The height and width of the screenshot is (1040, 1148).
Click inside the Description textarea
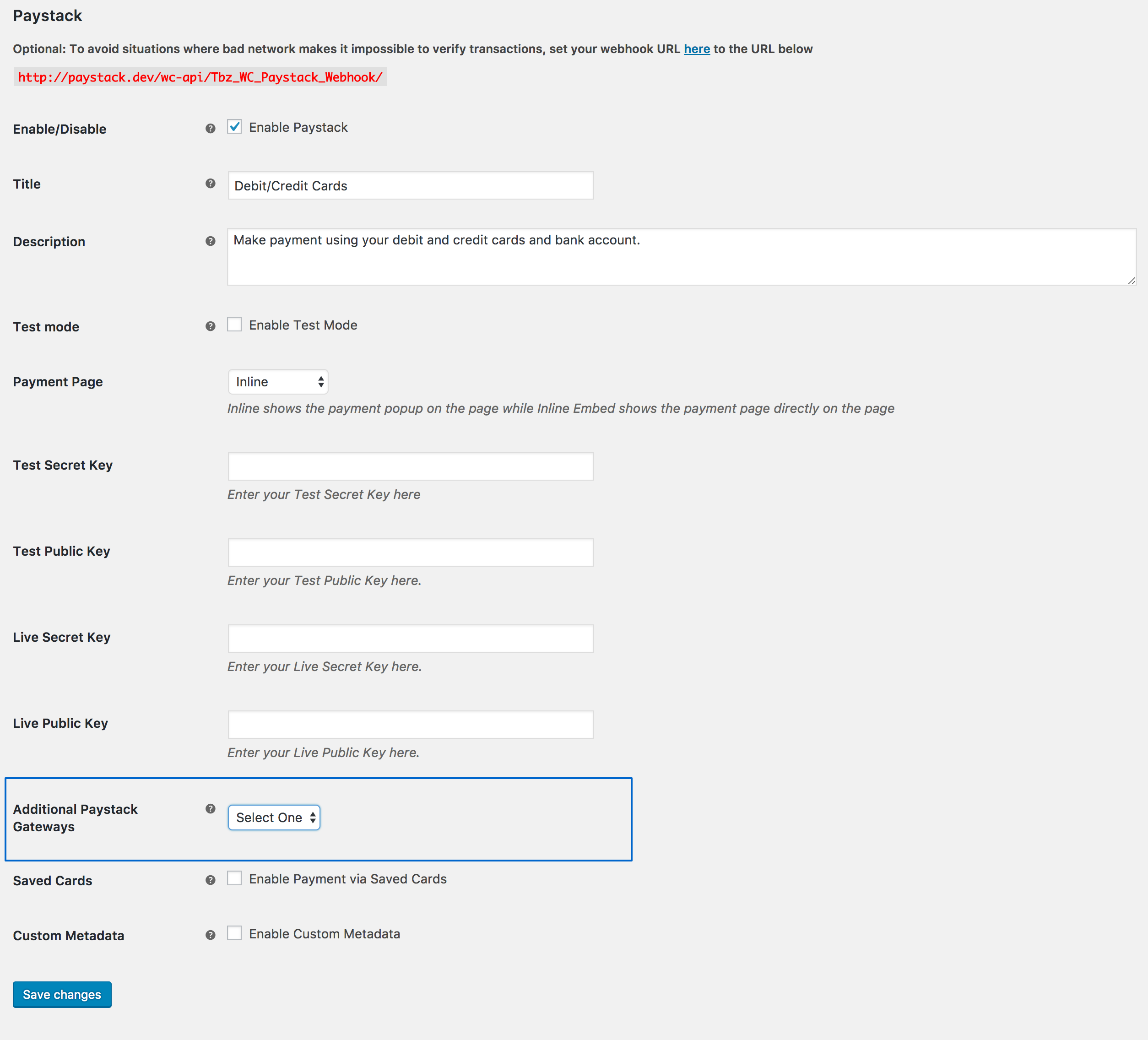569,256
